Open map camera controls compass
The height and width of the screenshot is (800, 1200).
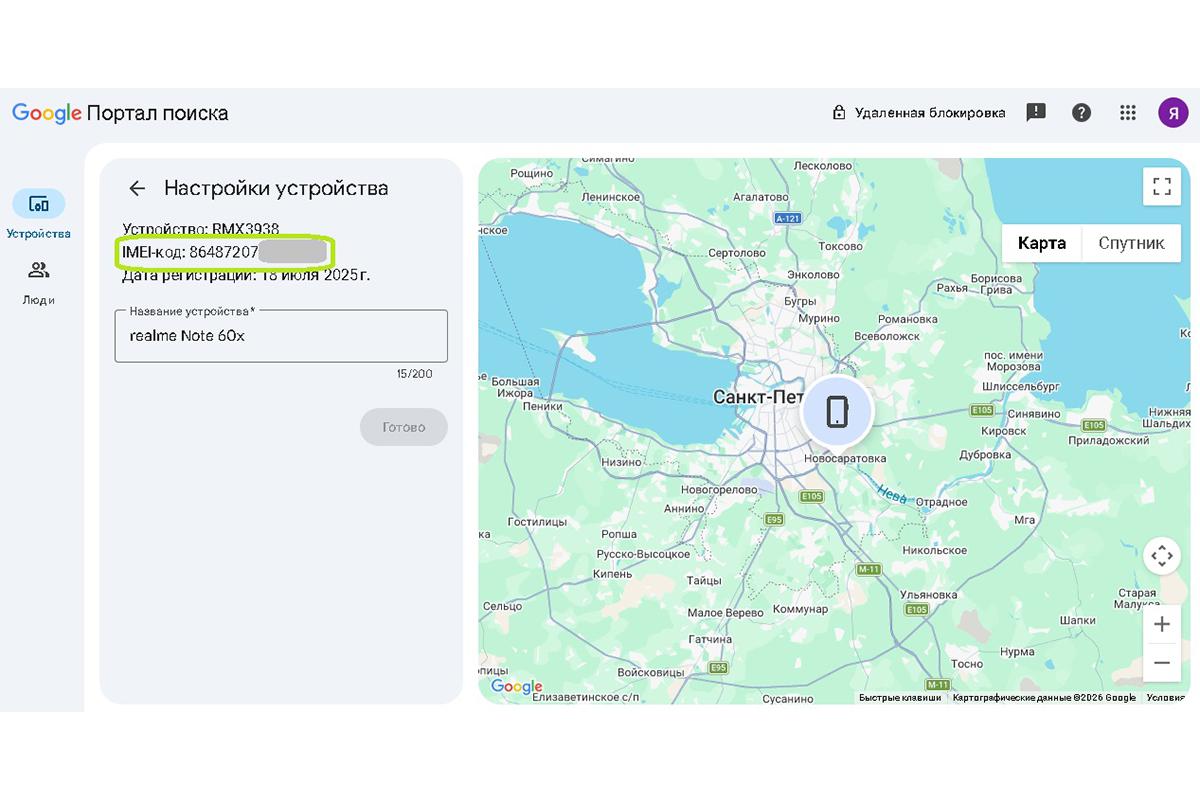click(x=1161, y=555)
